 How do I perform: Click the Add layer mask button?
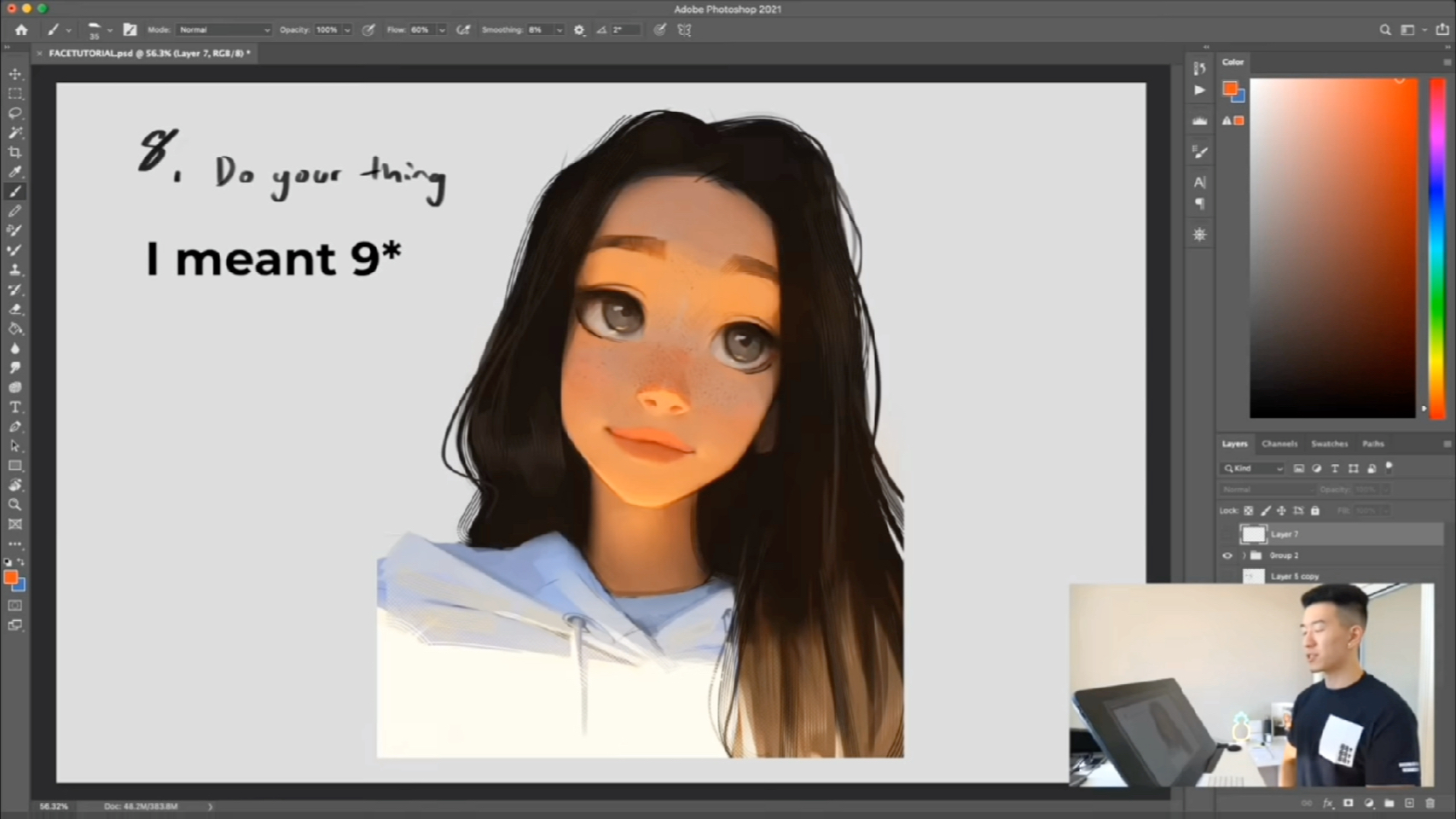[1349, 803]
